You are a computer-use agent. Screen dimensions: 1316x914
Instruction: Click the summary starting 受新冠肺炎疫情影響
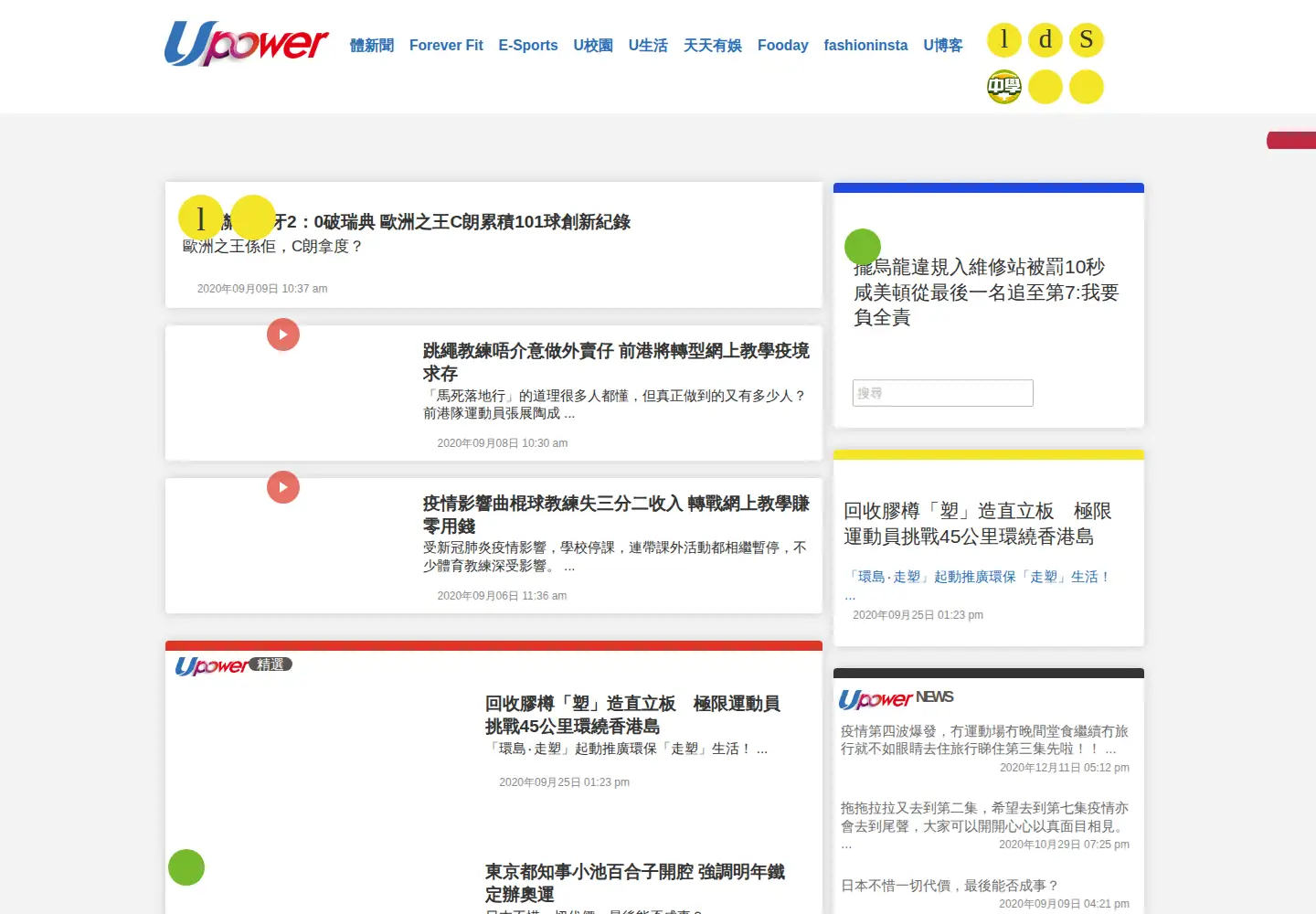click(x=615, y=557)
